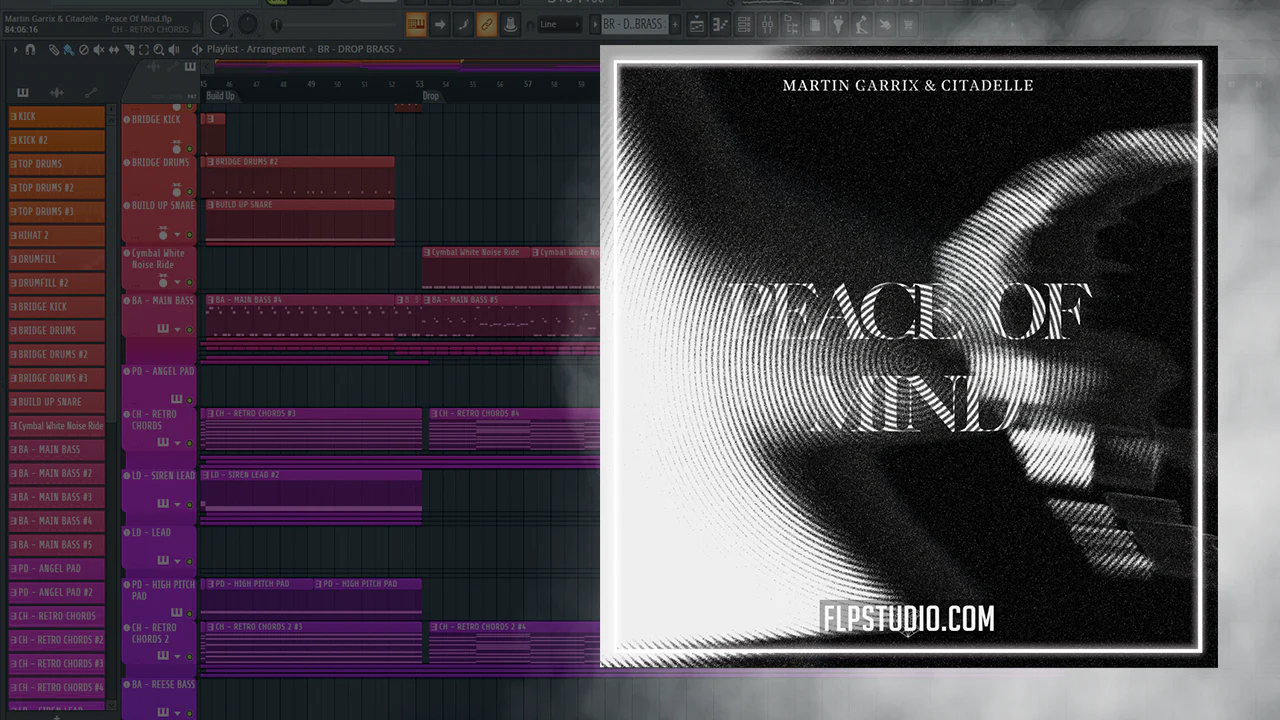Open the Playlist view icon

coord(697,24)
